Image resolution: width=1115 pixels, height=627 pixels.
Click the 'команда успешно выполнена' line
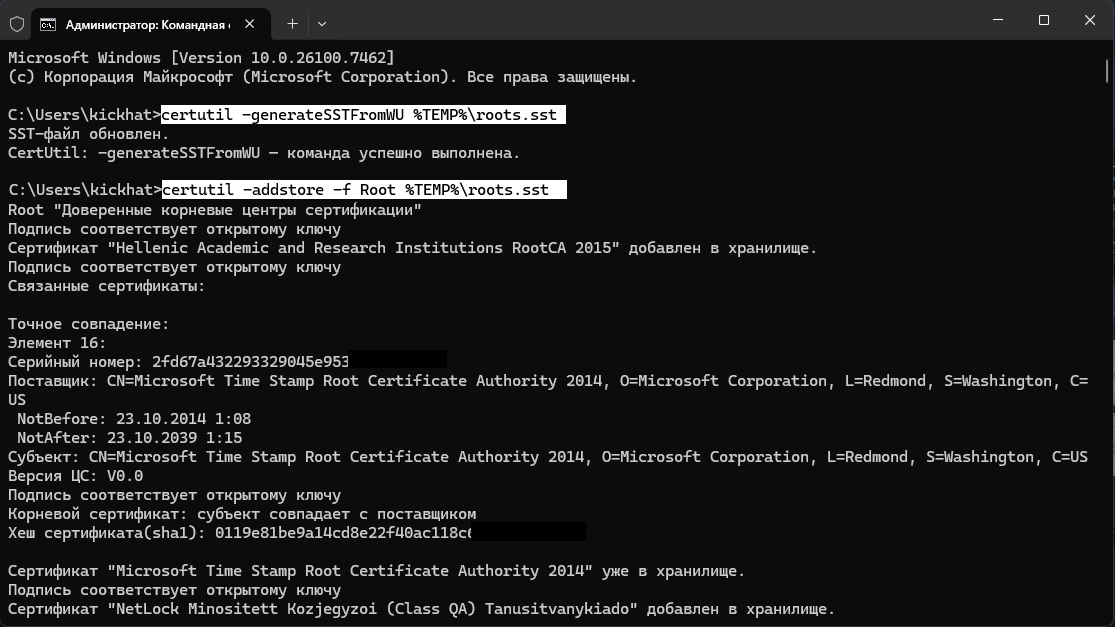pos(264,153)
